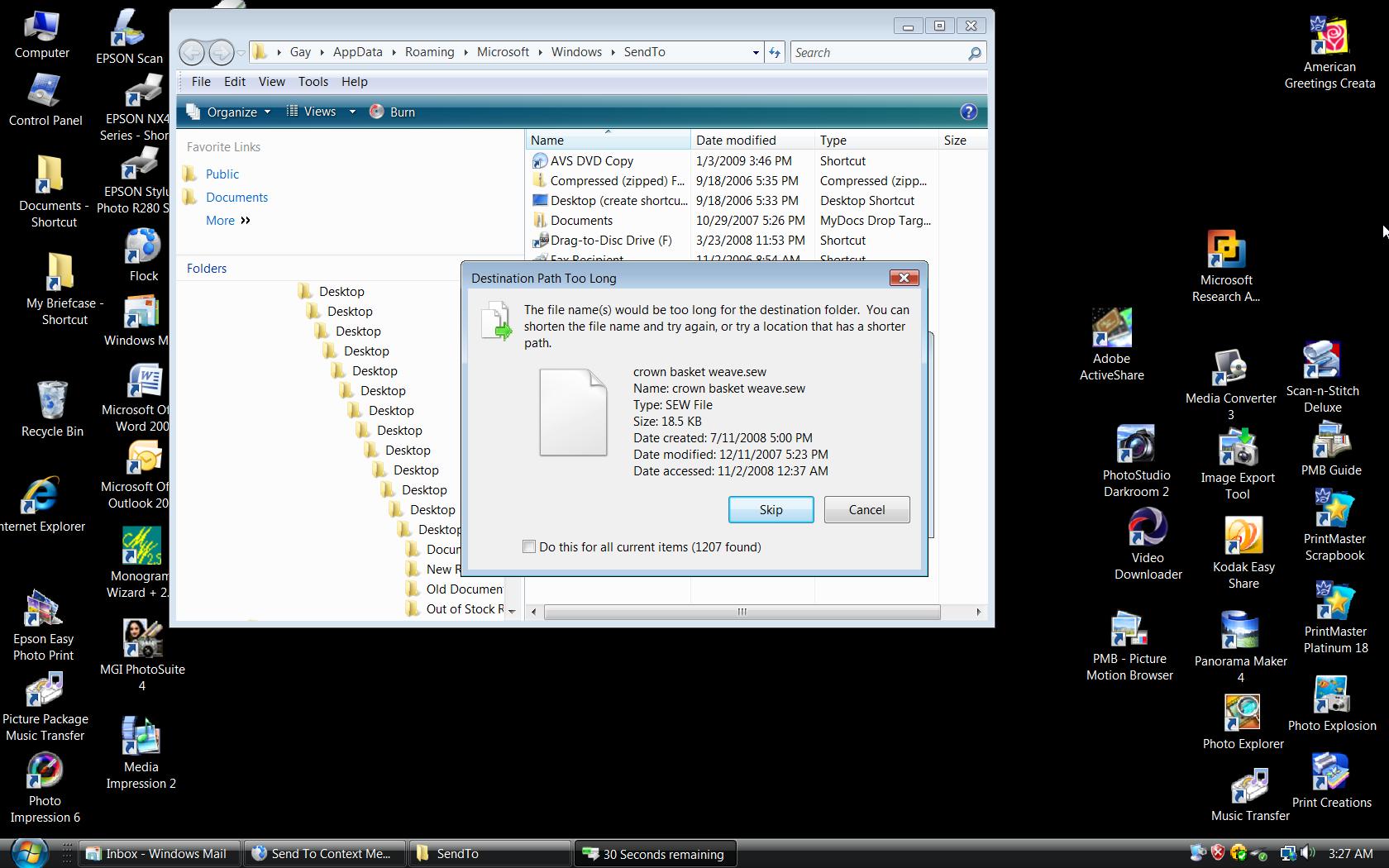The width and height of the screenshot is (1389, 868).
Task: Check 'Do this for all current items'
Action: 529,546
